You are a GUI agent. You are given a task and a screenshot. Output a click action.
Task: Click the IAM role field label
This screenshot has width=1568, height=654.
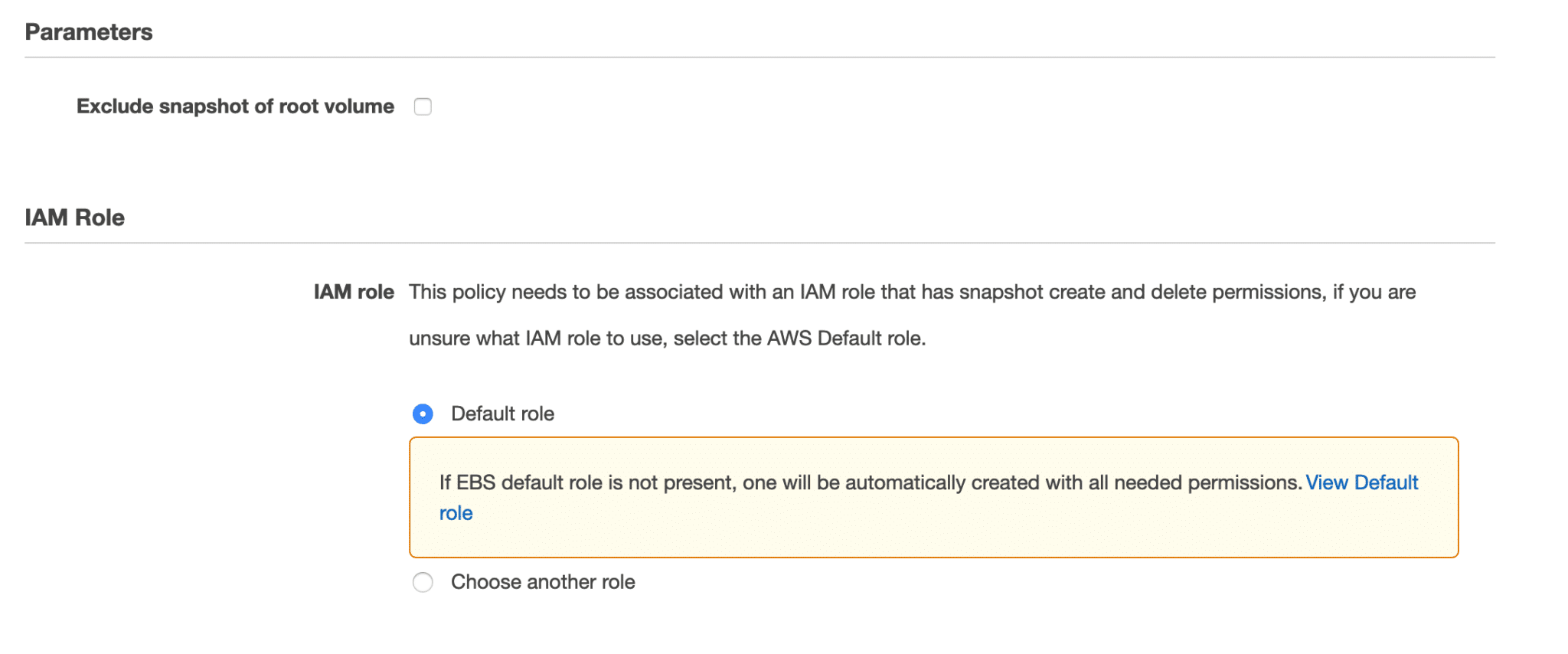(354, 292)
